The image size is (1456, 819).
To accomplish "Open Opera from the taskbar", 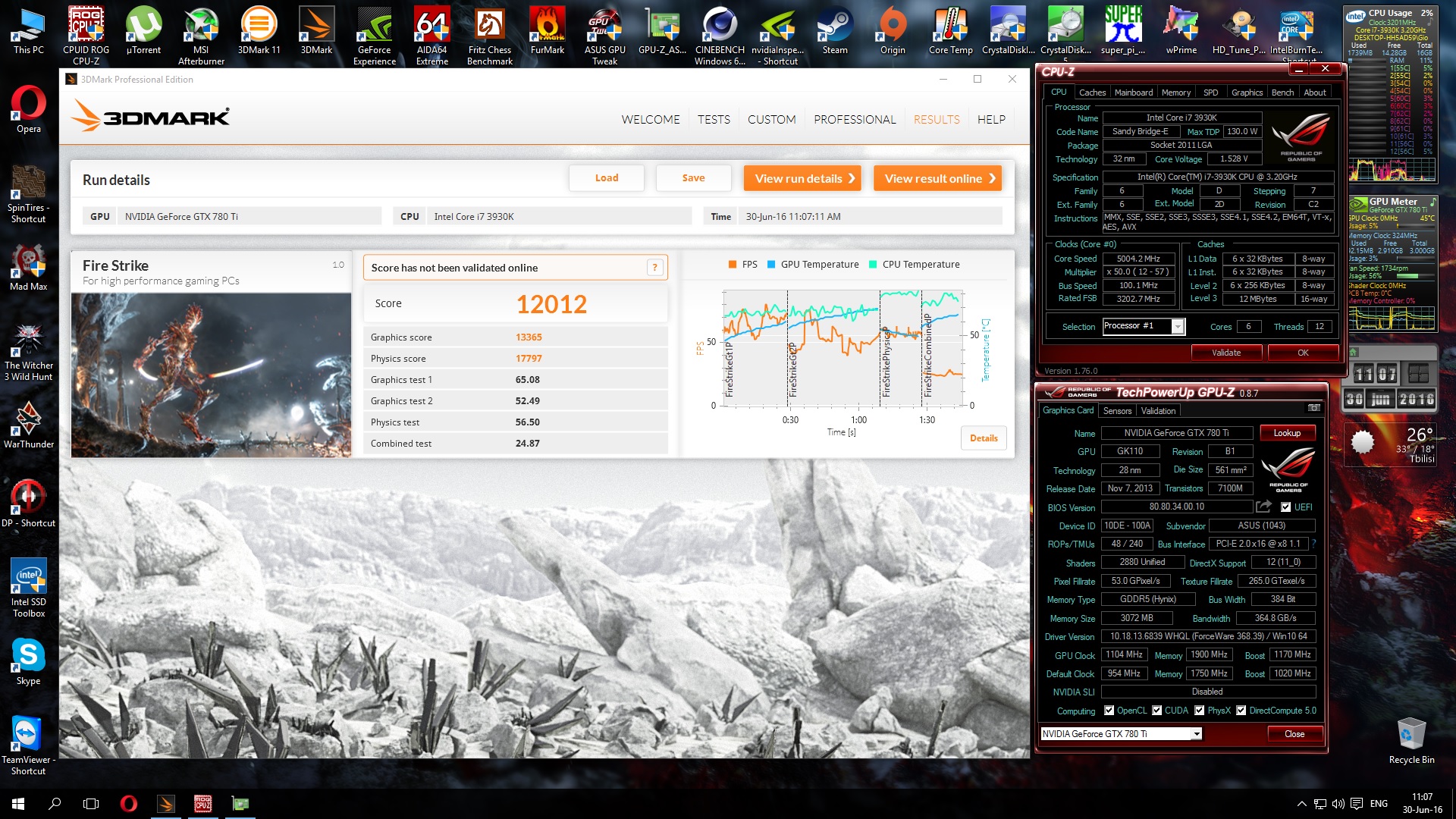I will [x=129, y=803].
